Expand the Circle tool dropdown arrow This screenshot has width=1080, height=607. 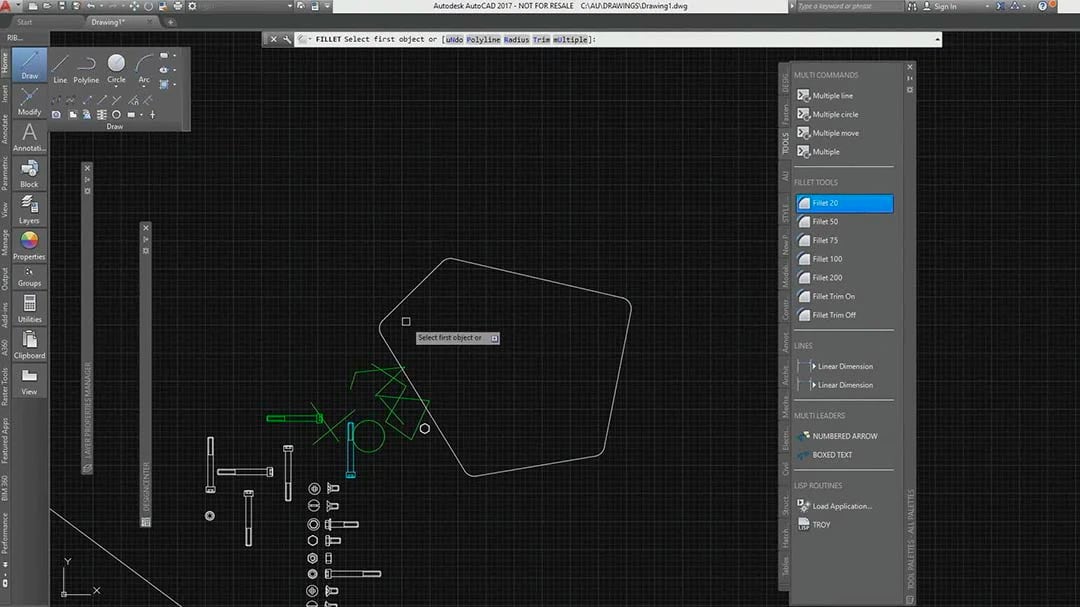coord(116,88)
